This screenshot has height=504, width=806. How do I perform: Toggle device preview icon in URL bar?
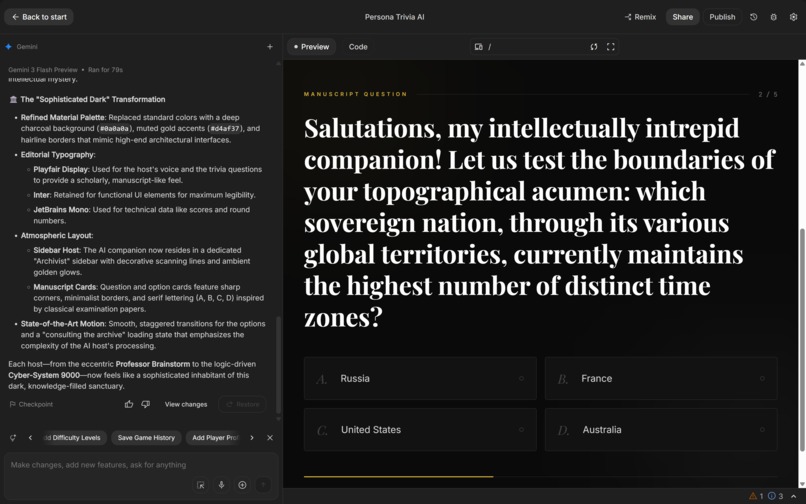(479, 47)
